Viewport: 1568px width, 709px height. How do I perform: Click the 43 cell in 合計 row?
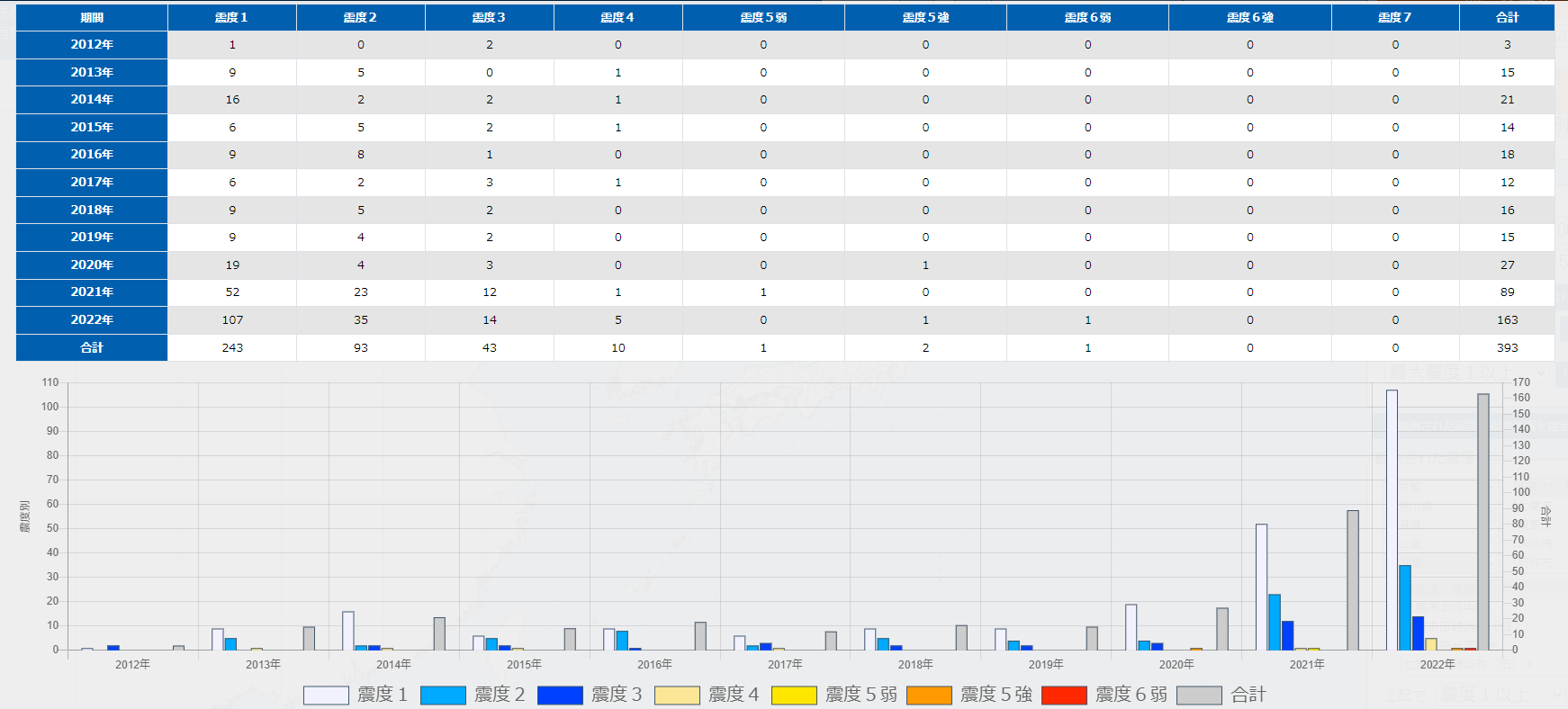pyautogui.click(x=490, y=347)
